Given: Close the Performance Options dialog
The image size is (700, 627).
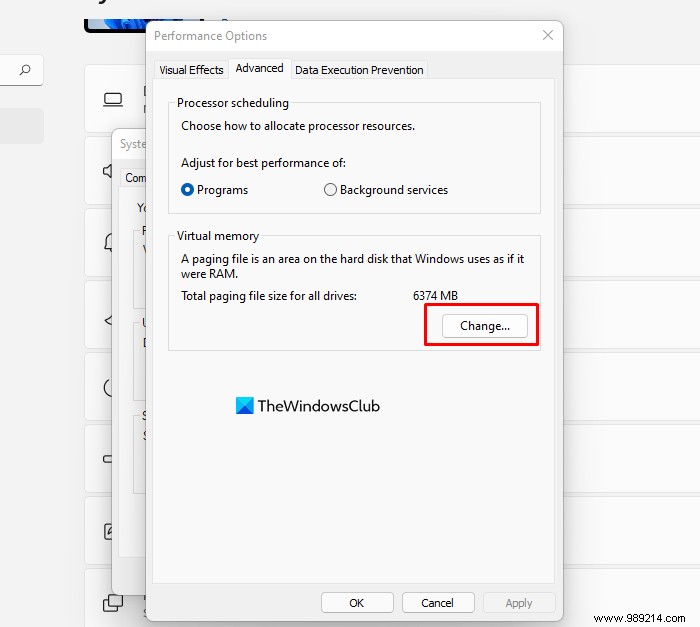Looking at the screenshot, I should point(548,35).
